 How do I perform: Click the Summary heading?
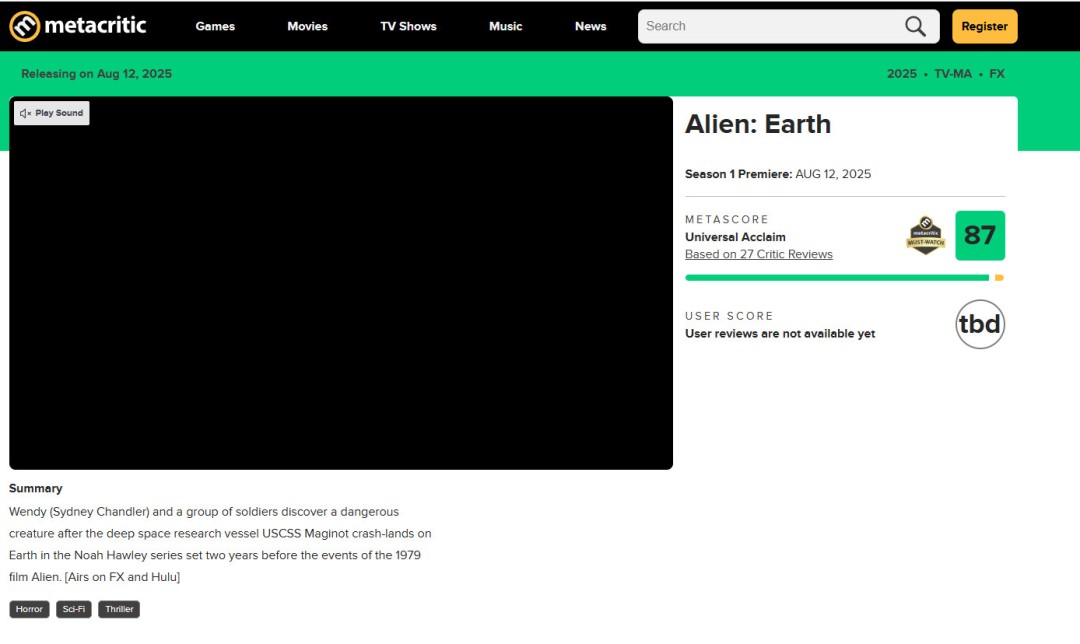(x=36, y=488)
